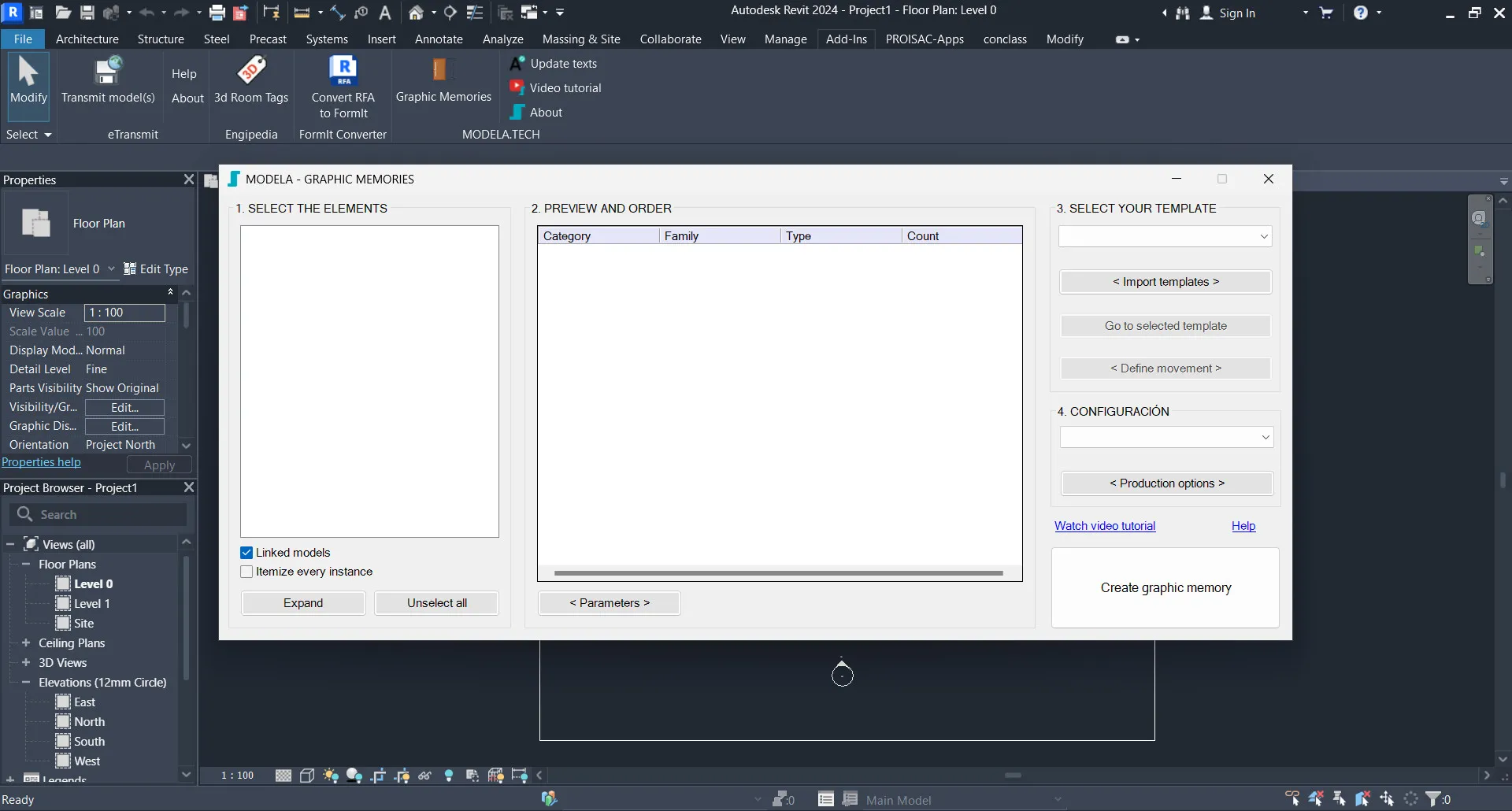Toggle the Linked models checkbox
The width and height of the screenshot is (1512, 811).
coord(246,553)
